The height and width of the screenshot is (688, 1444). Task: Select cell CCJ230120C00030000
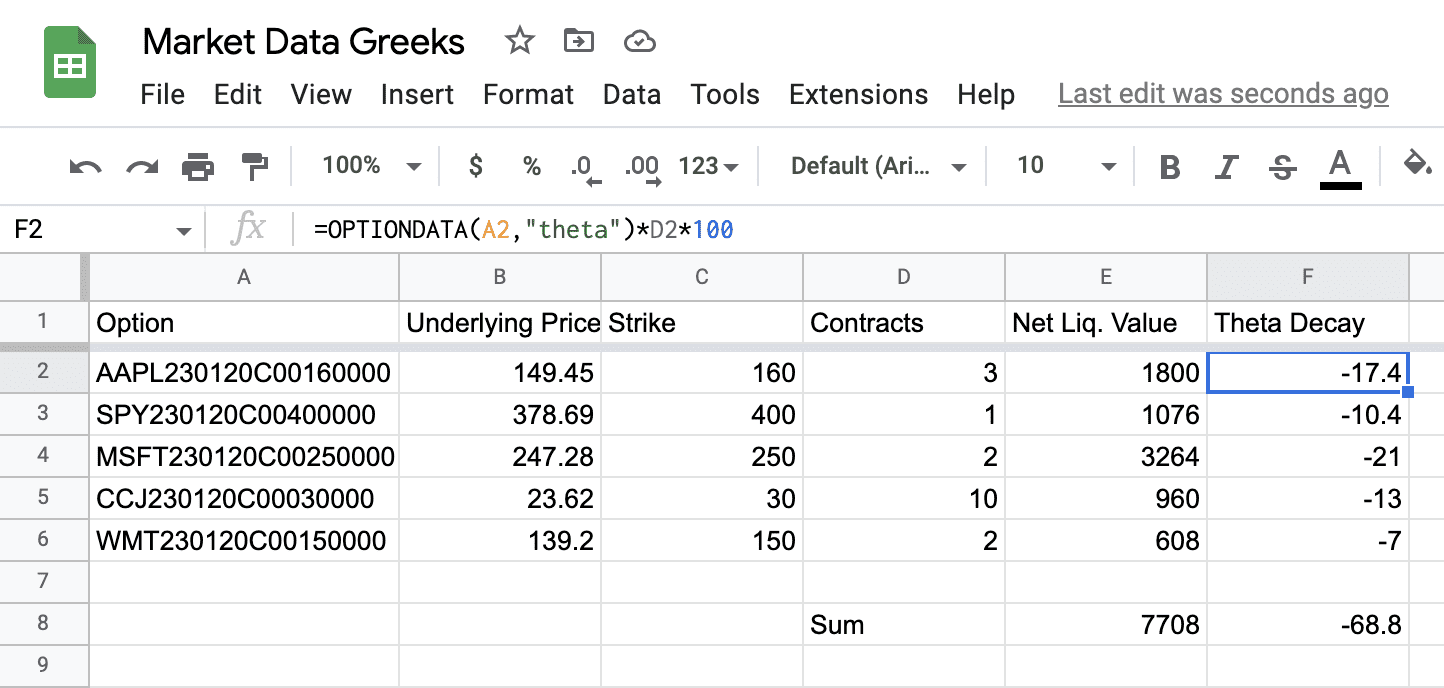coord(244,499)
